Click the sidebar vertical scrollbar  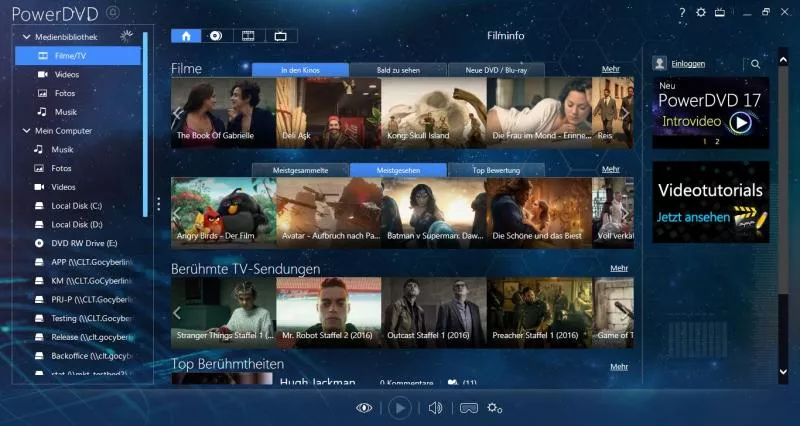[x=145, y=124]
